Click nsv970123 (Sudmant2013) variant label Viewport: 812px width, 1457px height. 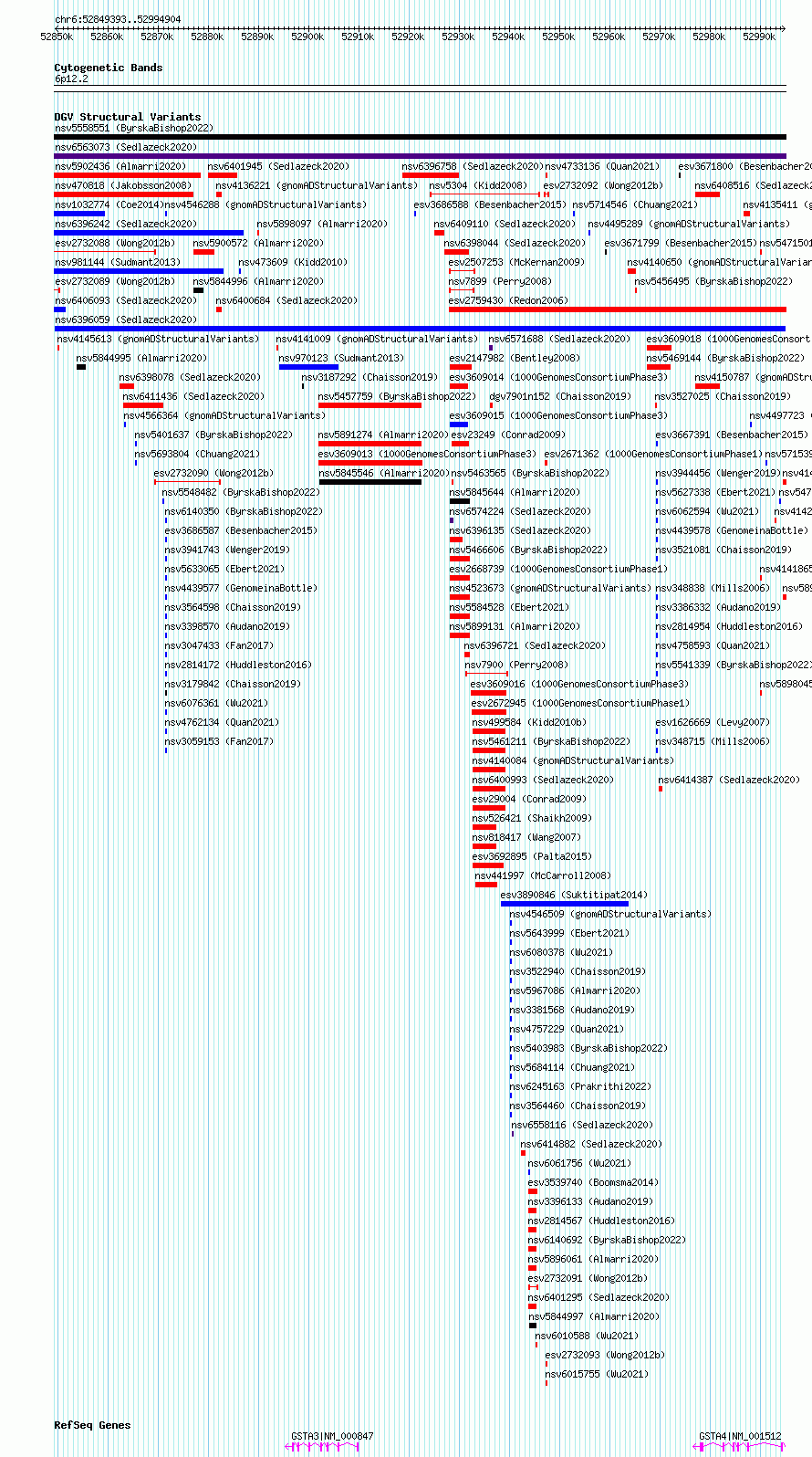click(x=341, y=359)
